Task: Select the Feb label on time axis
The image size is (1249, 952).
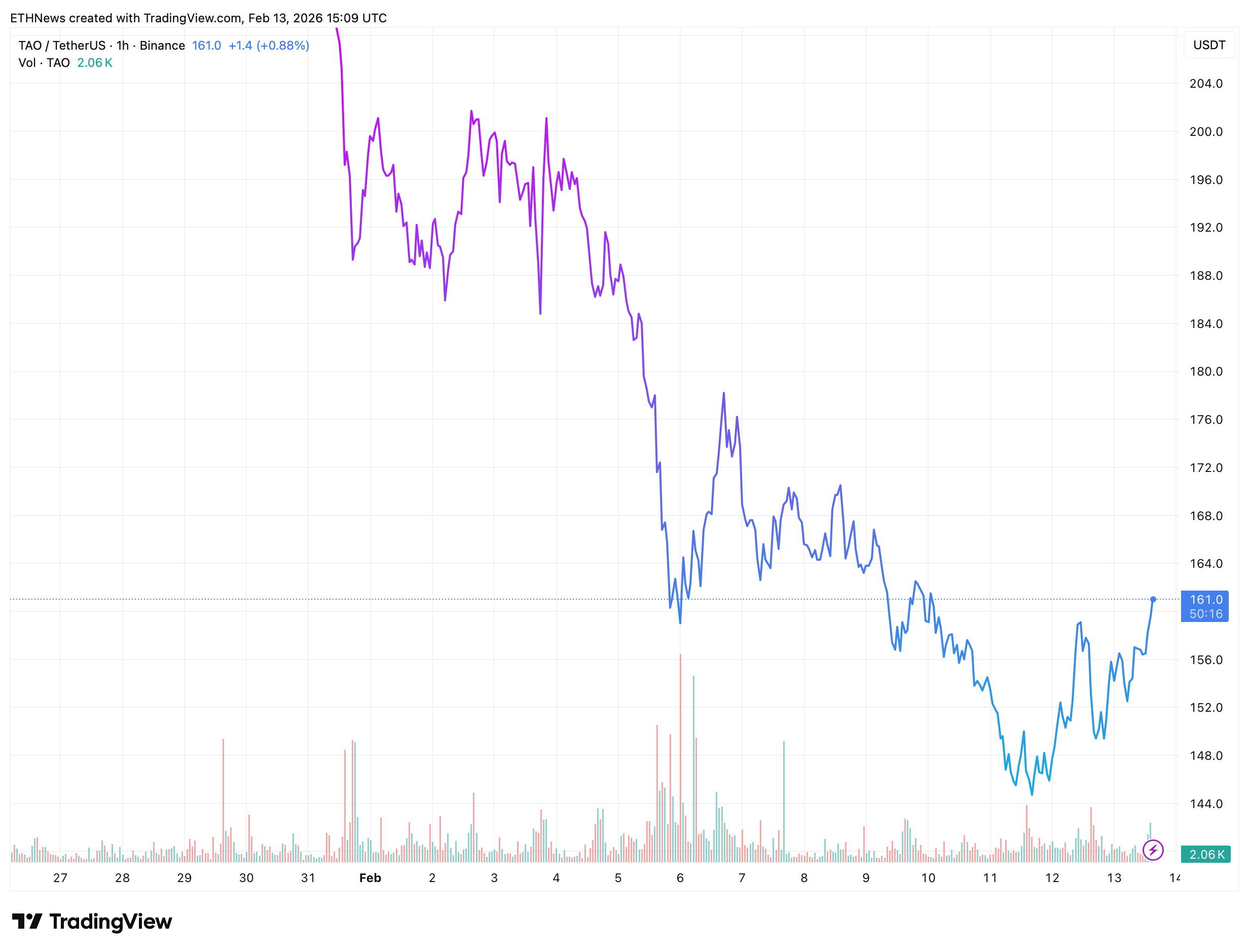Action: pos(370,878)
